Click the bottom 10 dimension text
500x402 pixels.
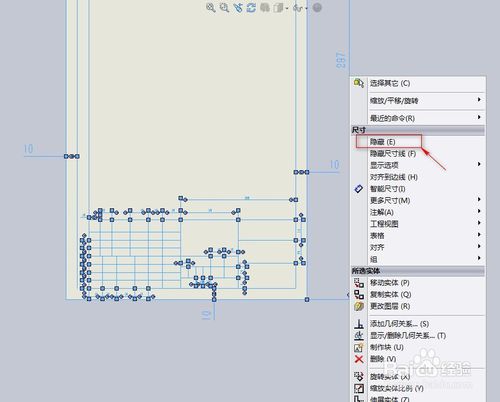tap(207, 315)
